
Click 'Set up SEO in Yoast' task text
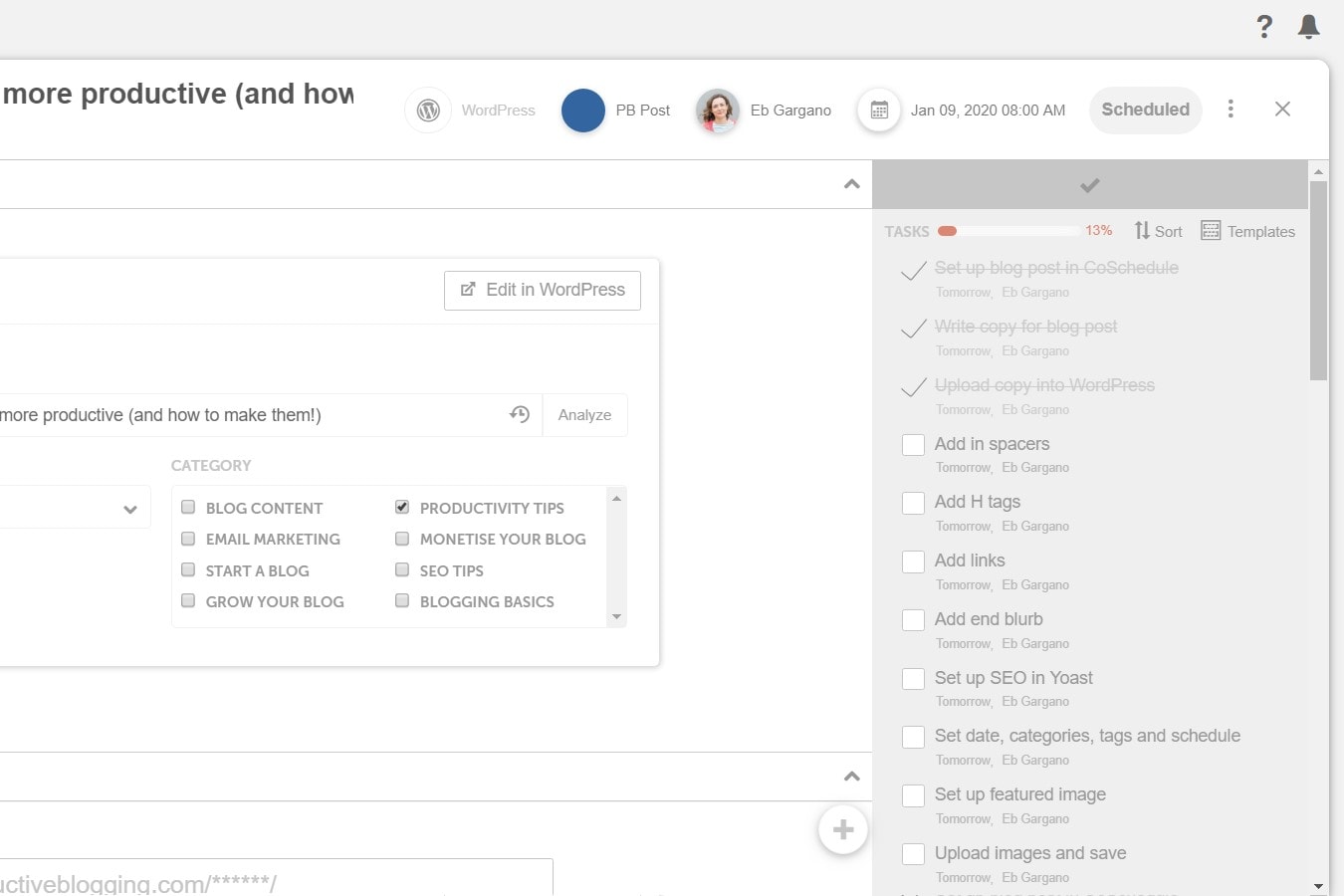1013,678
